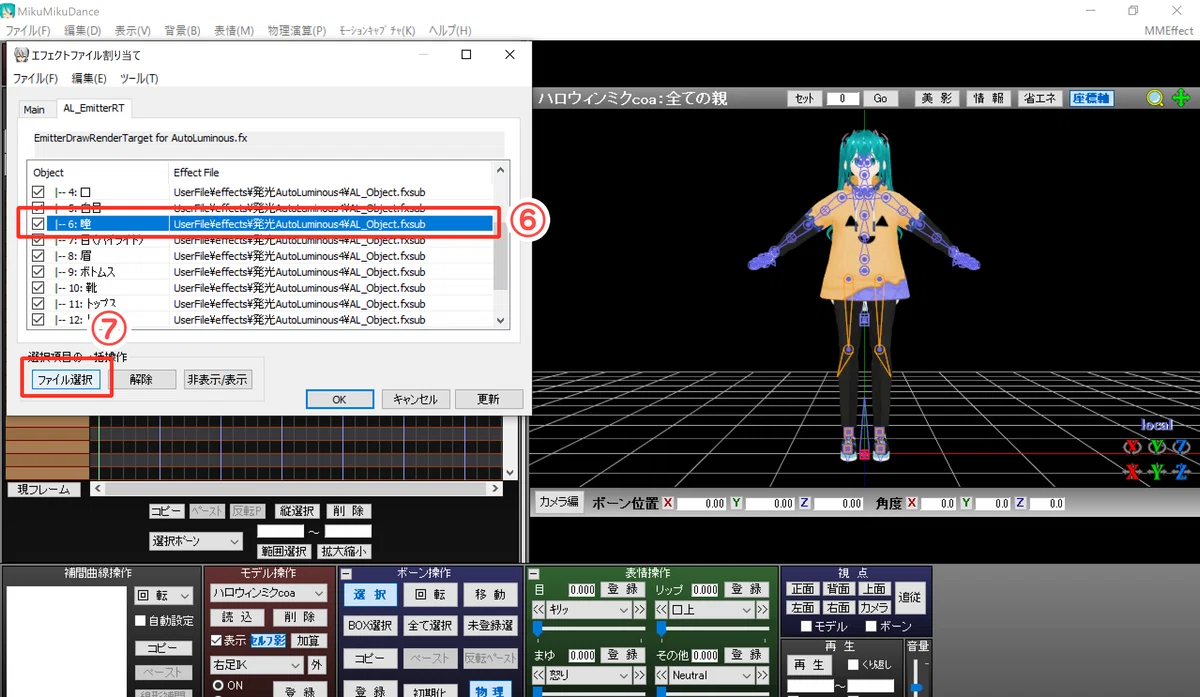Click the blue Z rotation axis icon
1200x697 pixels.
(x=1182, y=446)
